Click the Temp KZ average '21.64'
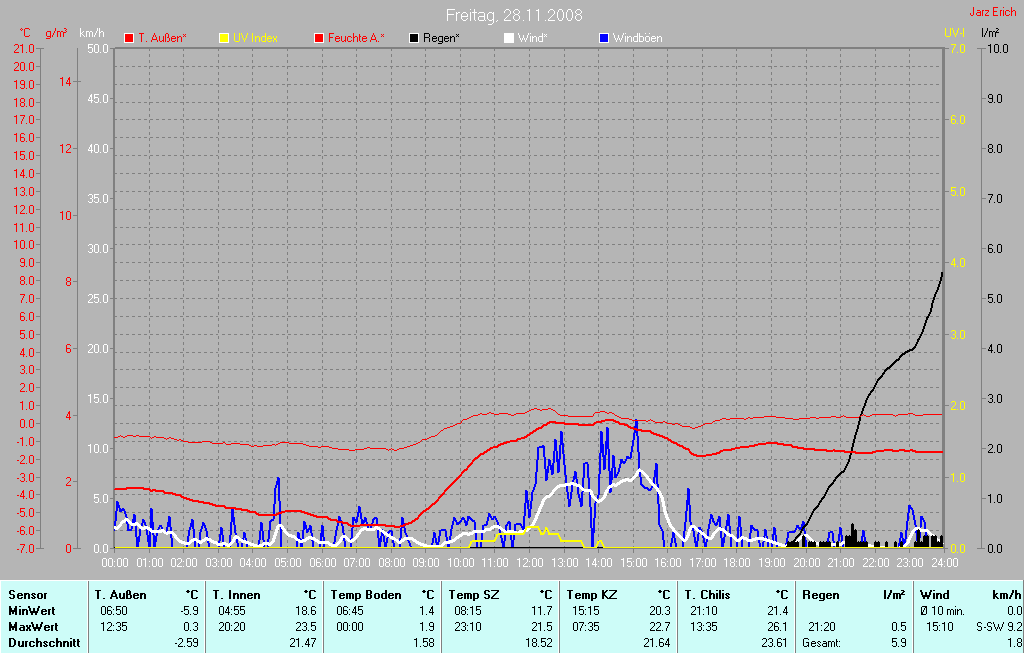 pyautogui.click(x=656, y=643)
